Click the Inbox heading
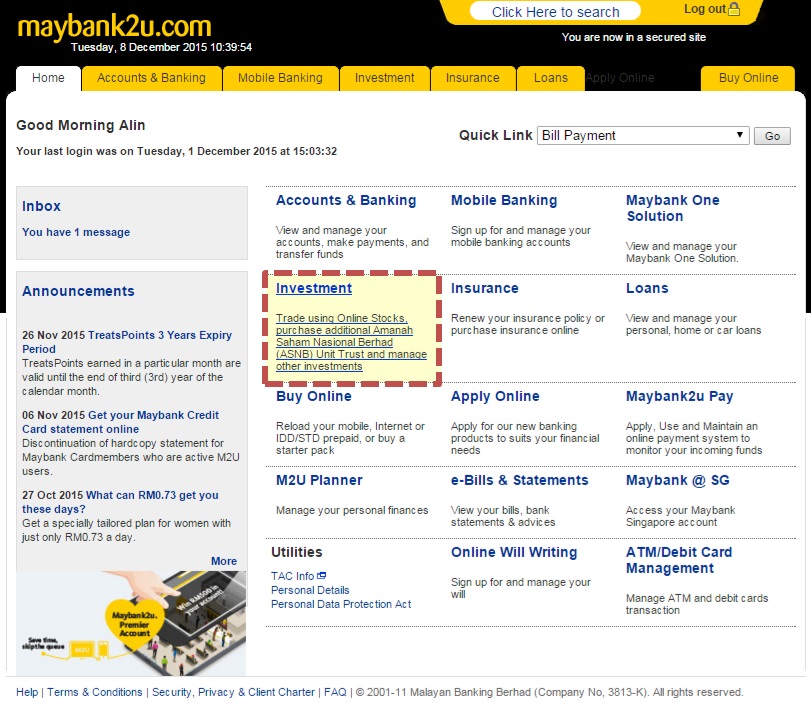This screenshot has width=811, height=703. pyautogui.click(x=41, y=206)
